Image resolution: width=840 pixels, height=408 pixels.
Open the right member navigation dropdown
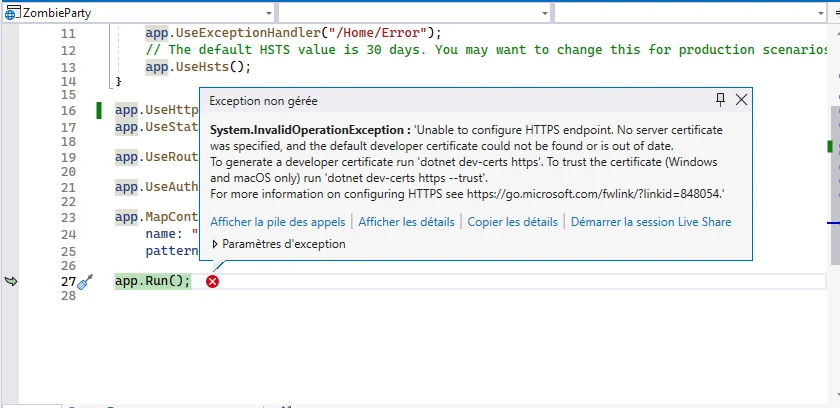pyautogui.click(x=821, y=13)
